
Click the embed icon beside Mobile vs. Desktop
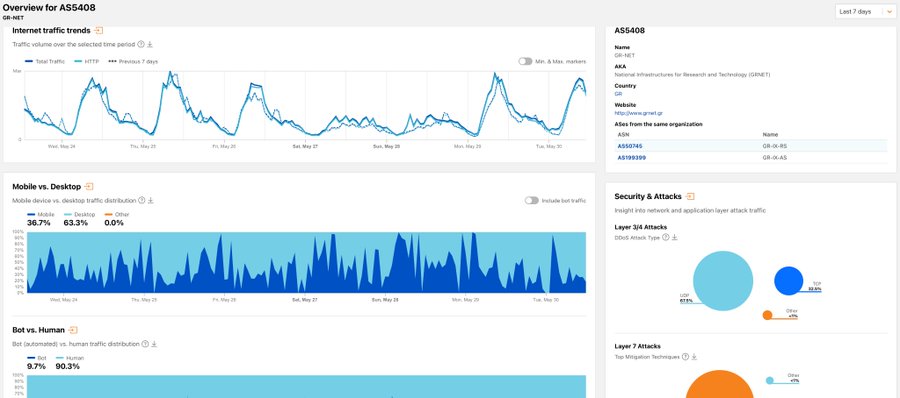pos(89,187)
